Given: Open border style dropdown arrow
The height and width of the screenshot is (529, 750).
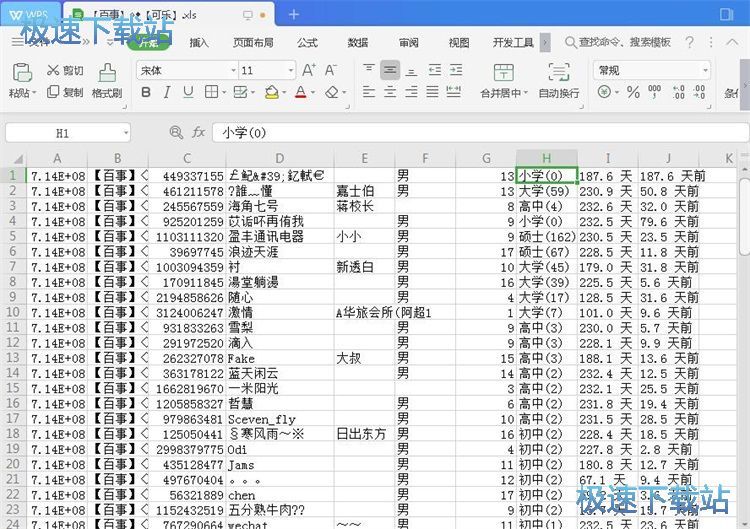Looking at the screenshot, I should coord(223,92).
